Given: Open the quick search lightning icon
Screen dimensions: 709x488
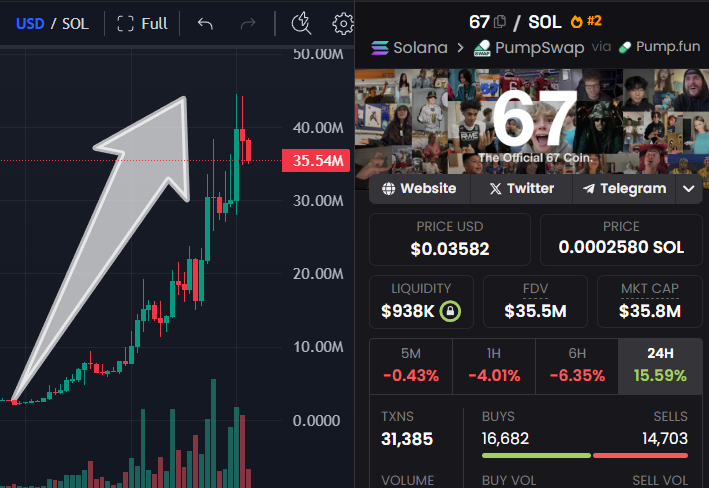Looking at the screenshot, I should tap(301, 23).
